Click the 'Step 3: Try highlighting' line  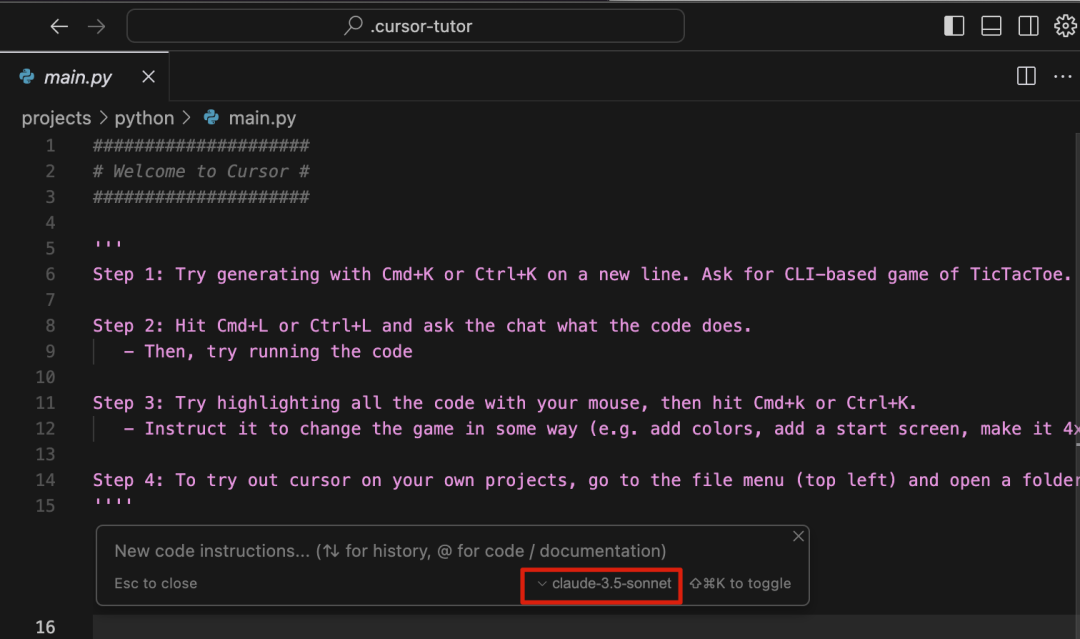(504, 403)
